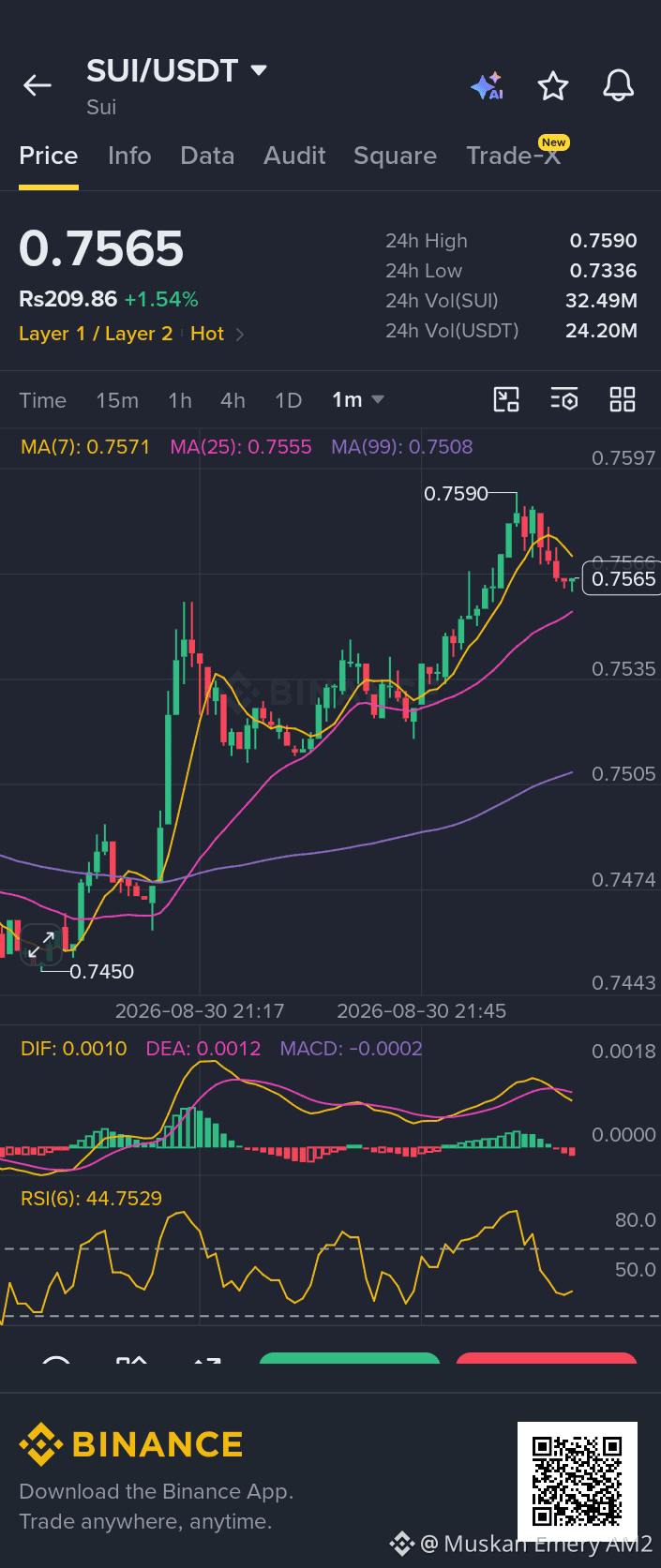The height and width of the screenshot is (1568, 661).
Task: Set a price alert via bell icon
Action: click(618, 86)
